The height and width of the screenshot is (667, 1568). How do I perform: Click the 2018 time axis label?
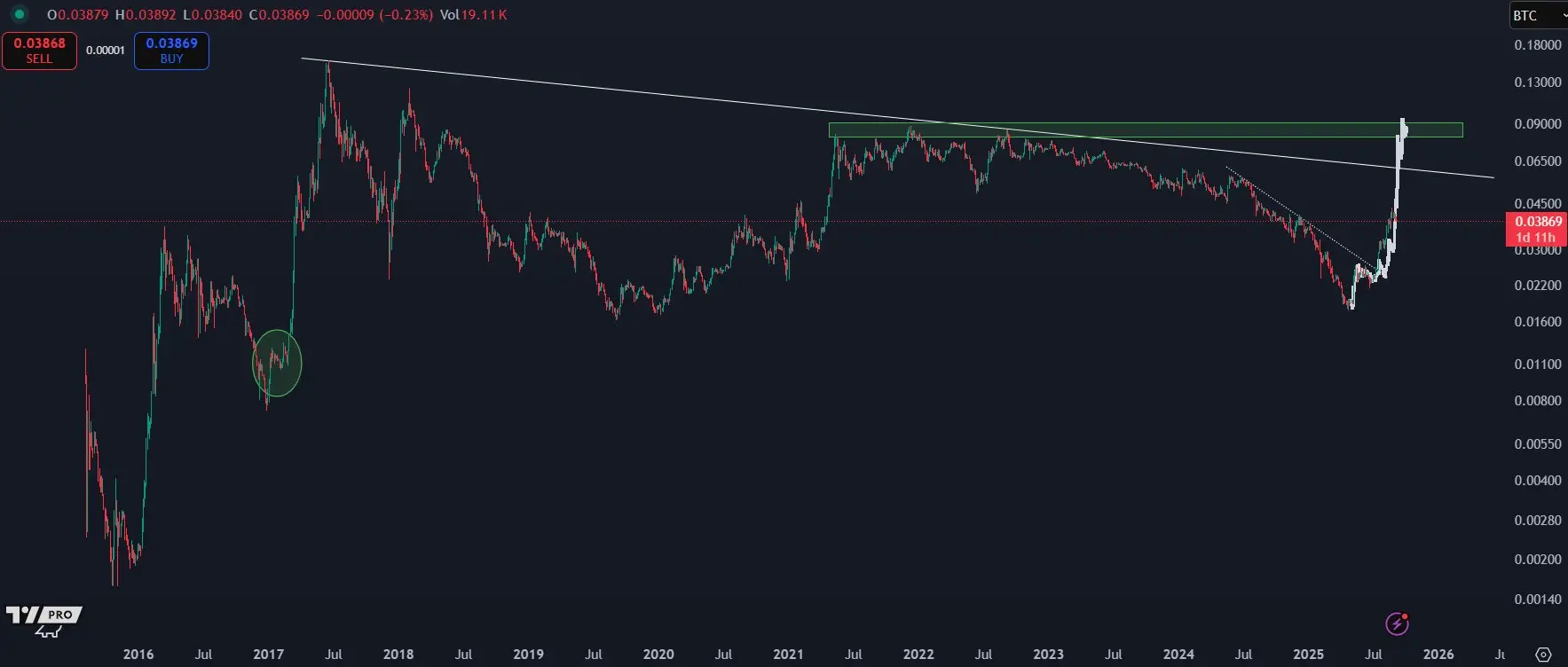coord(398,655)
